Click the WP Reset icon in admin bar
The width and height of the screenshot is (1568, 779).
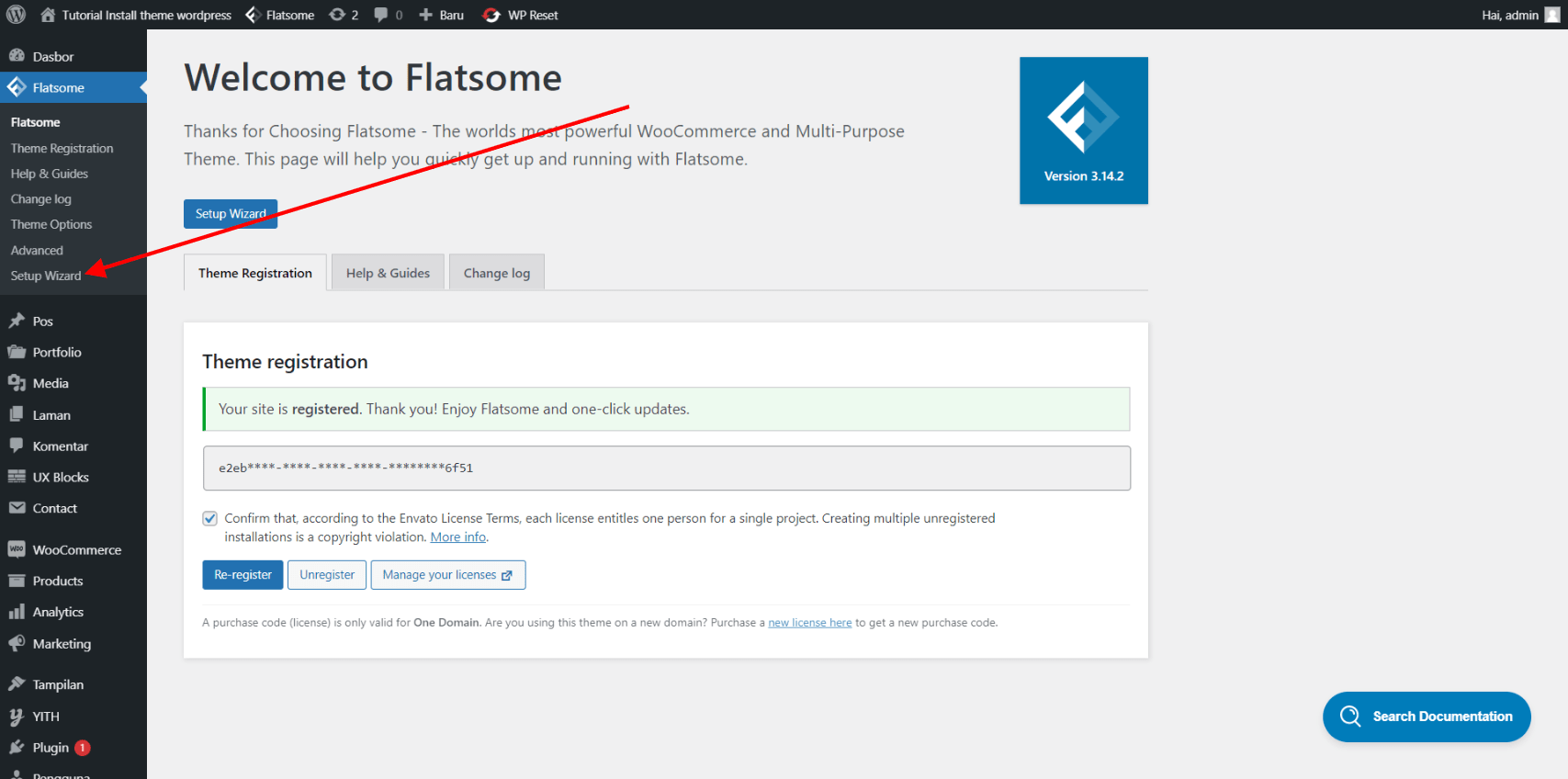coord(492,15)
